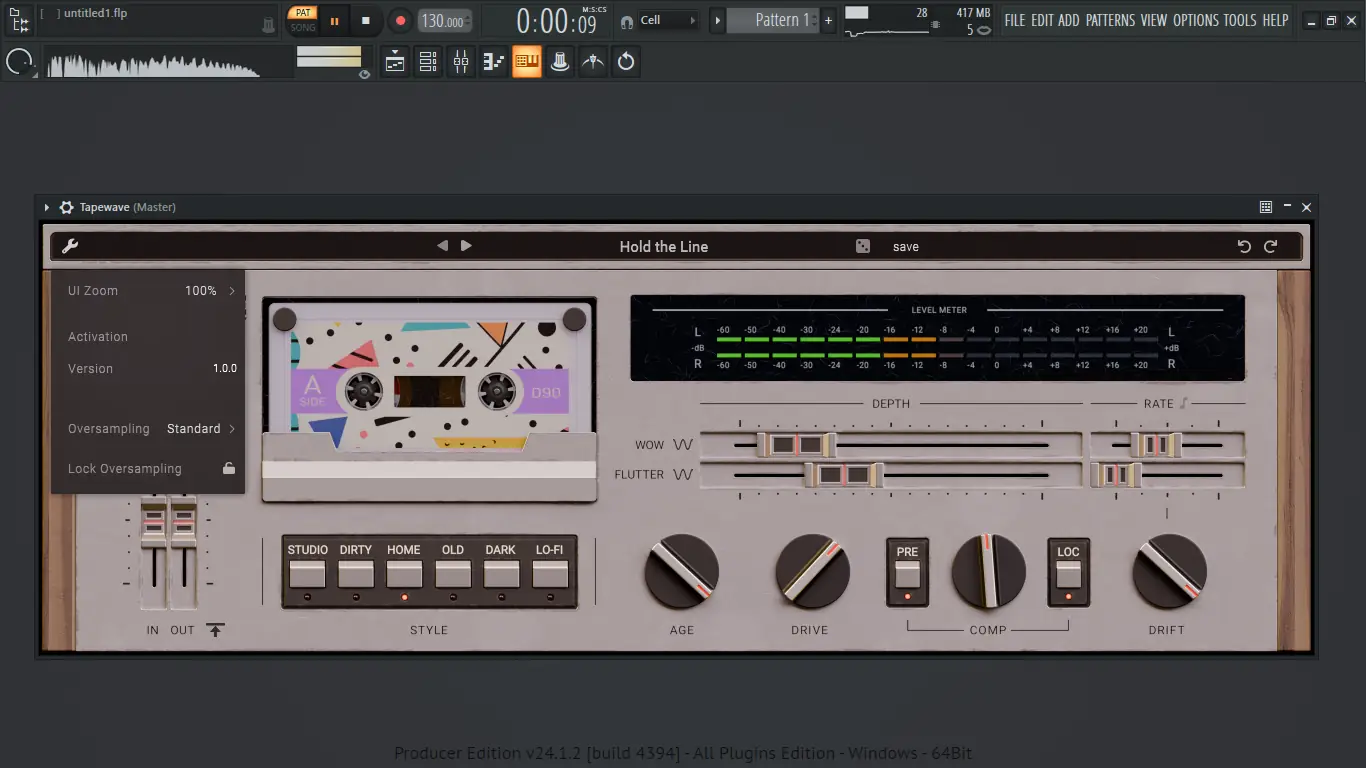Click Activation in the settings menu
Screen dimensions: 1366x768
coord(98,337)
